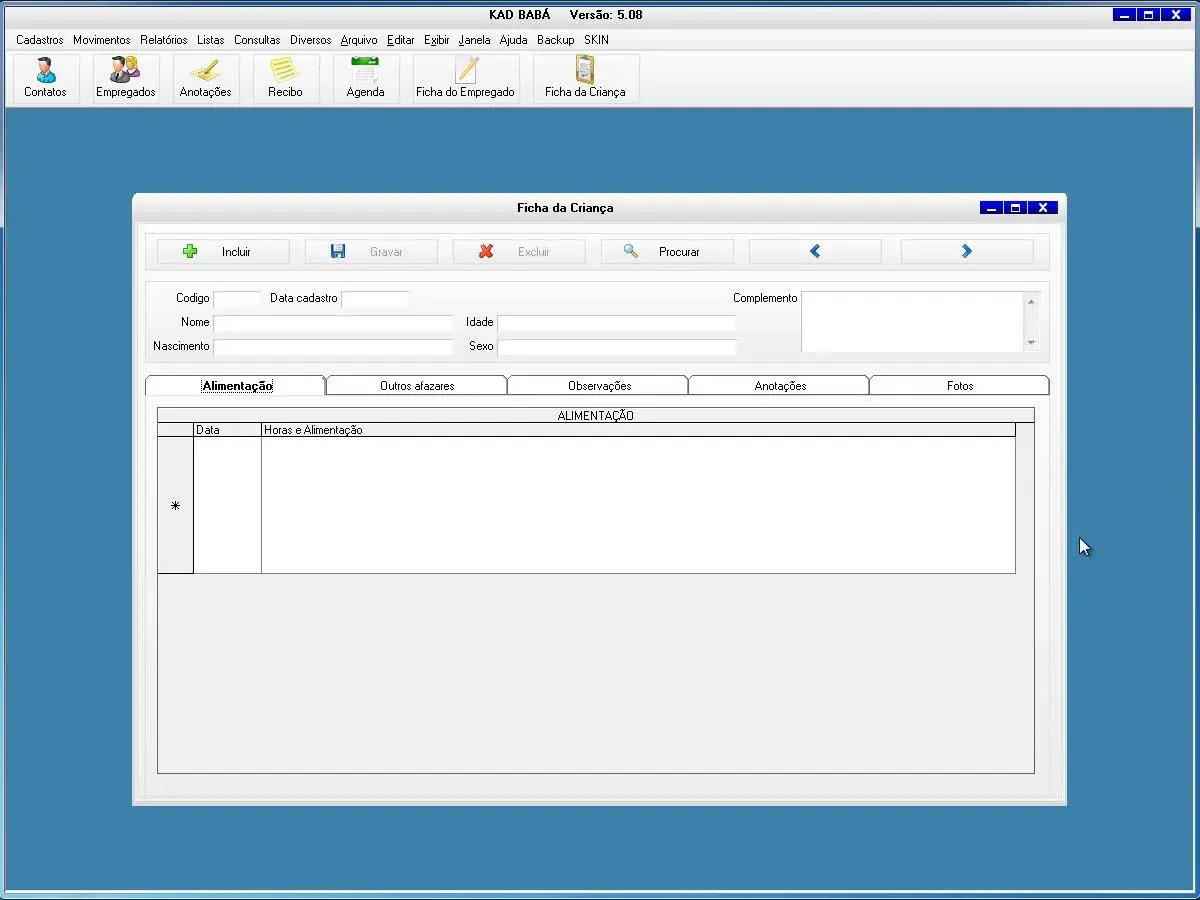Open the Empregados toolbar icon
1200x900 pixels.
point(125,78)
